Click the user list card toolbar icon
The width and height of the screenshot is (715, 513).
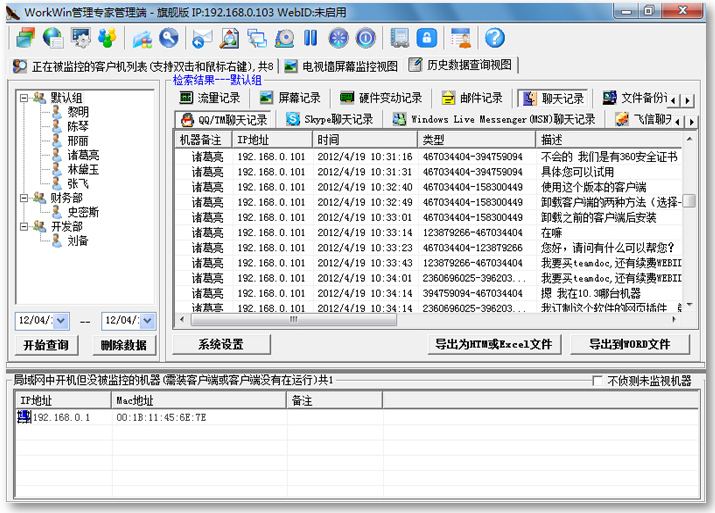[460, 38]
